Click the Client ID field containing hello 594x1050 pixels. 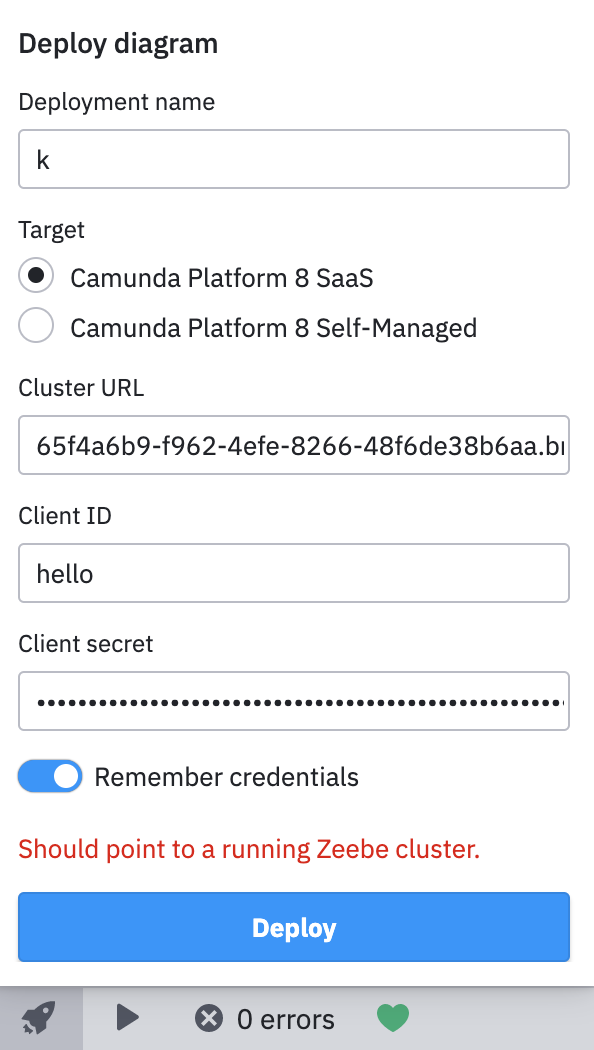coord(293,573)
